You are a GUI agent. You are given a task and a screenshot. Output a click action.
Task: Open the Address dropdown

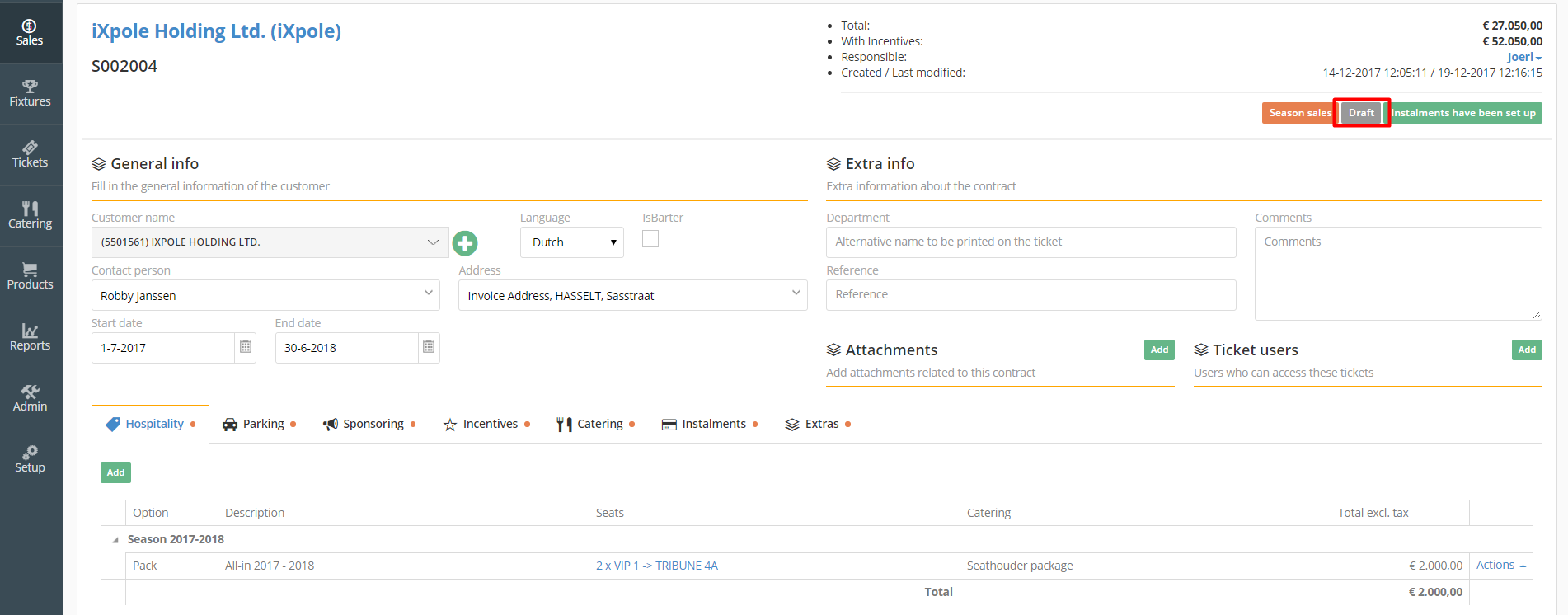[x=632, y=295]
